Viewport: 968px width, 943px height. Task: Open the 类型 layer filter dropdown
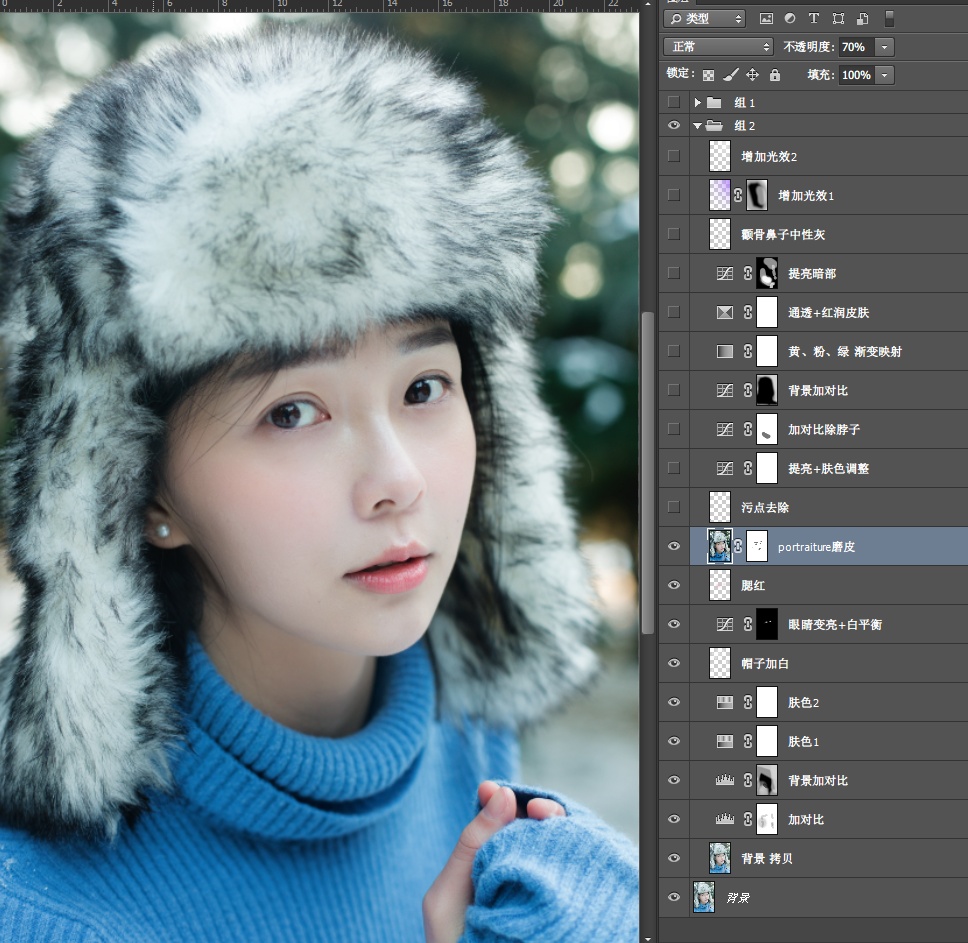(704, 19)
